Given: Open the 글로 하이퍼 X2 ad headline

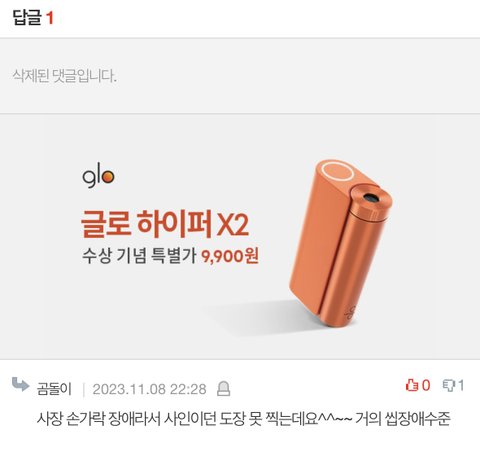Looking at the screenshot, I should tap(165, 224).
